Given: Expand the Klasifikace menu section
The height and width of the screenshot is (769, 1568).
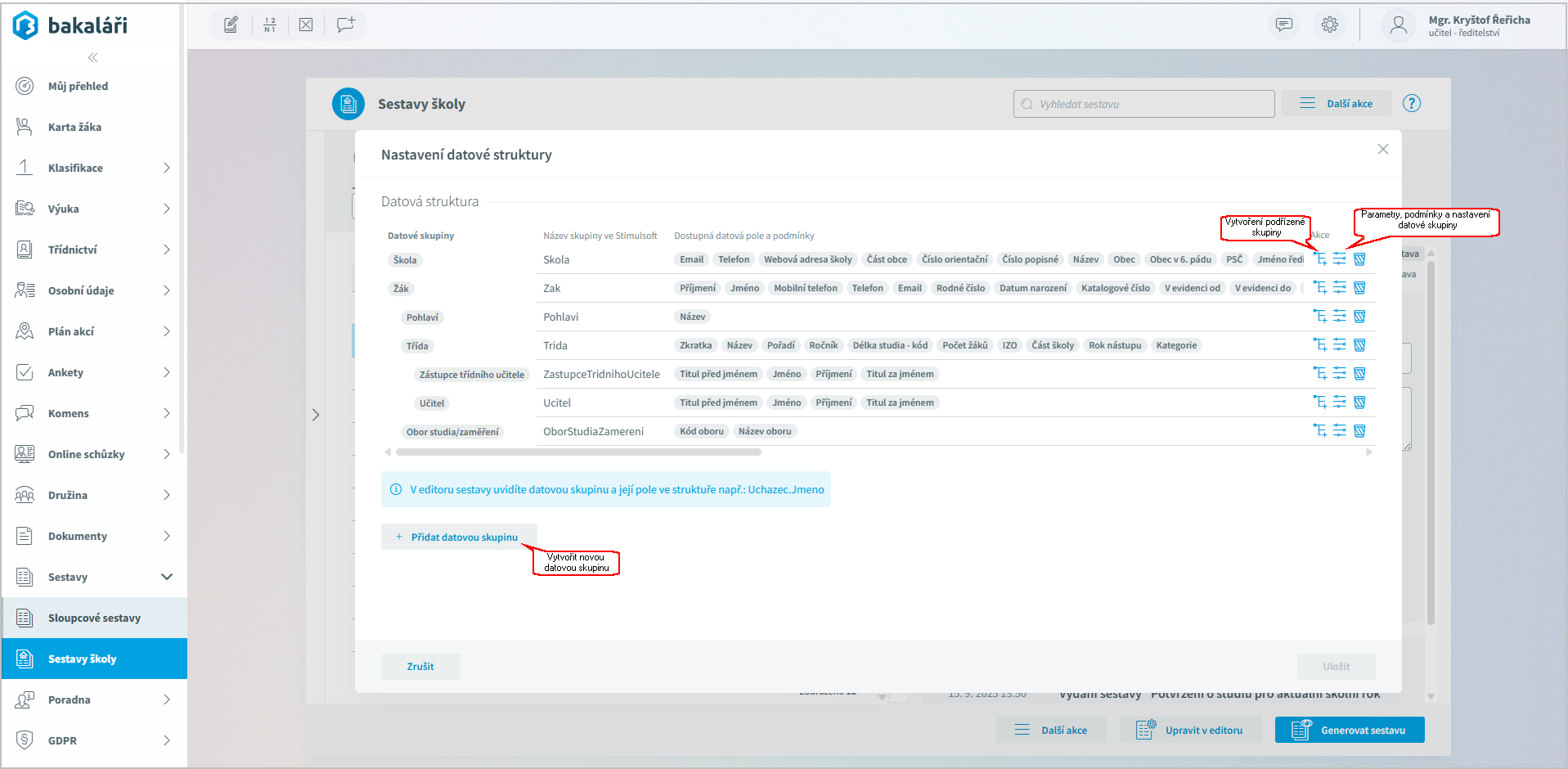Looking at the screenshot, I should click(x=166, y=168).
